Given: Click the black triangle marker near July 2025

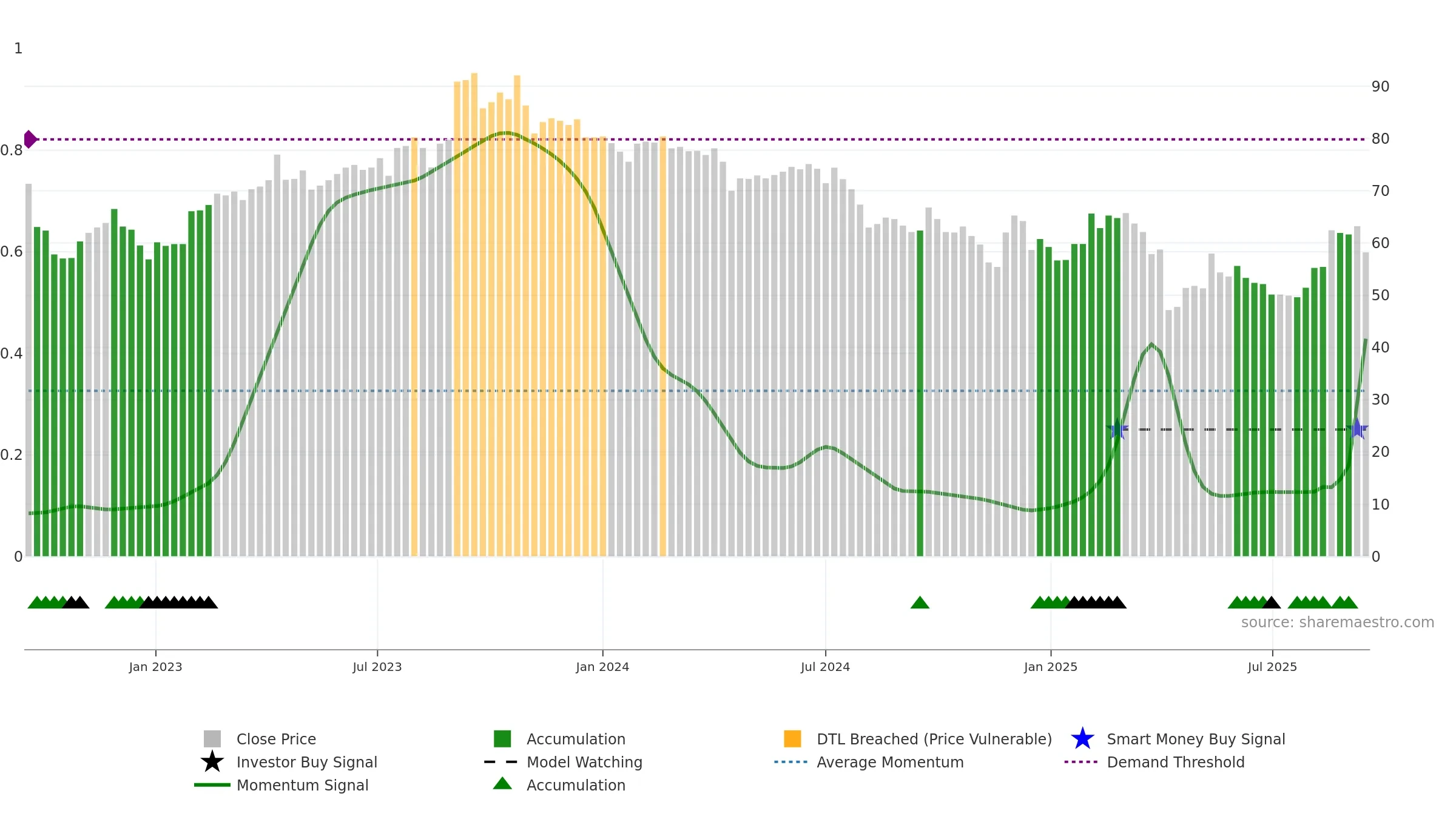Looking at the screenshot, I should (1271, 602).
